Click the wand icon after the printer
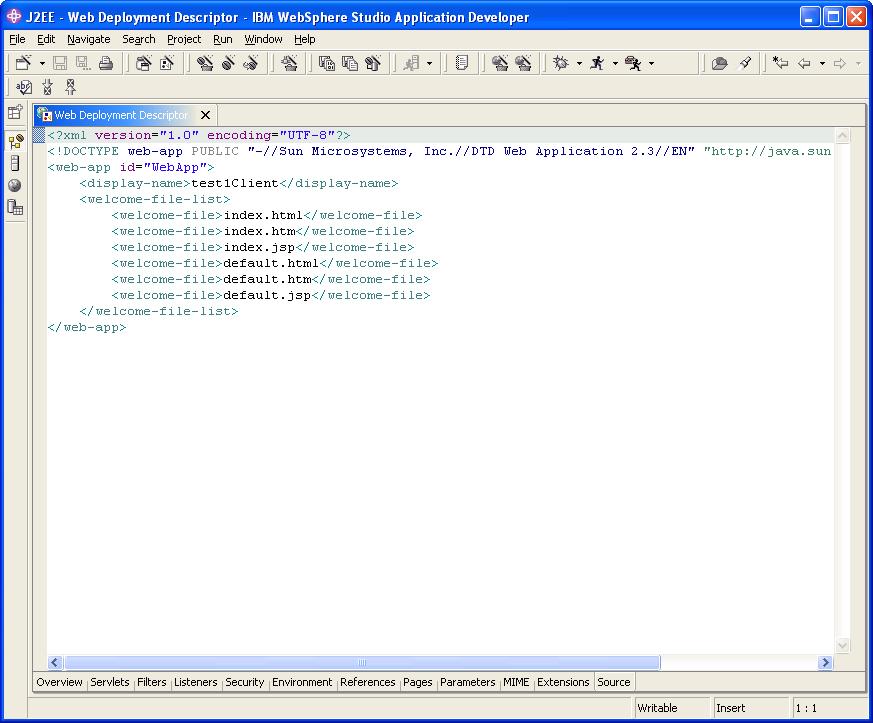The width and height of the screenshot is (873, 723). pos(144,63)
